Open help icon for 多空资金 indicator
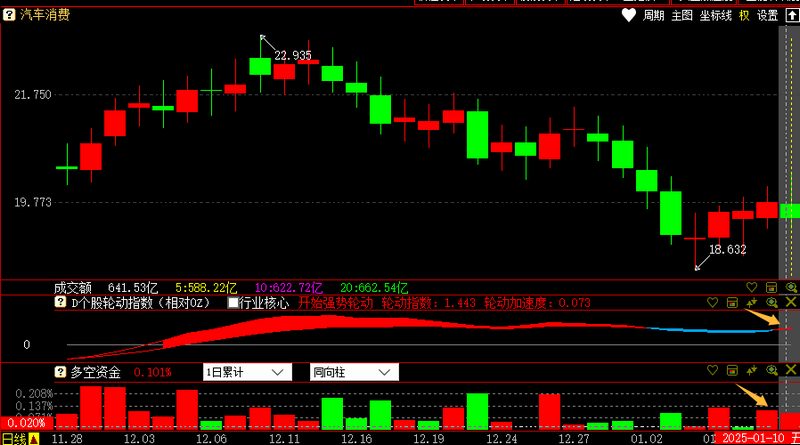The height and width of the screenshot is (445, 800). click(60, 372)
